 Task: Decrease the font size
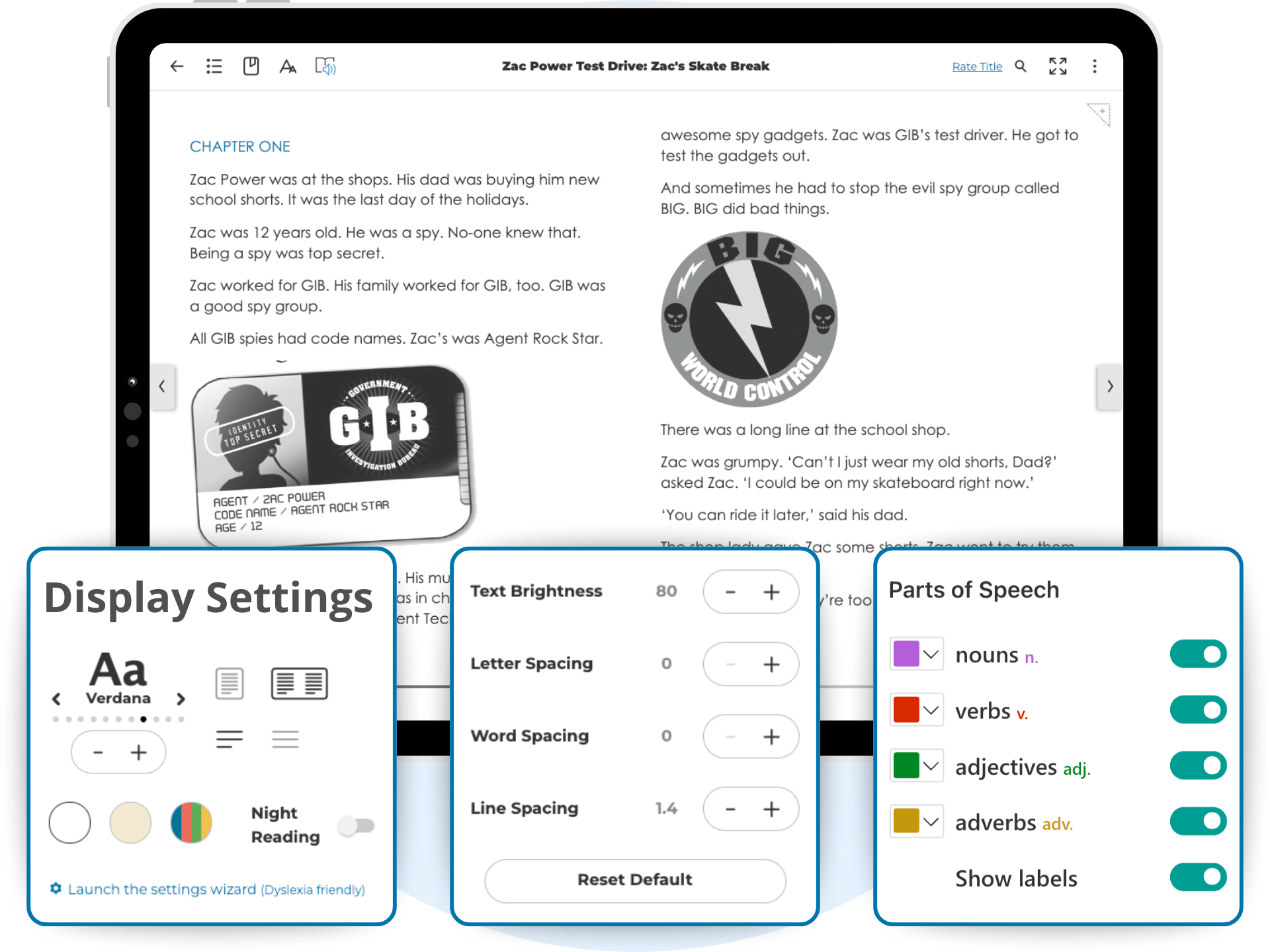coord(98,752)
